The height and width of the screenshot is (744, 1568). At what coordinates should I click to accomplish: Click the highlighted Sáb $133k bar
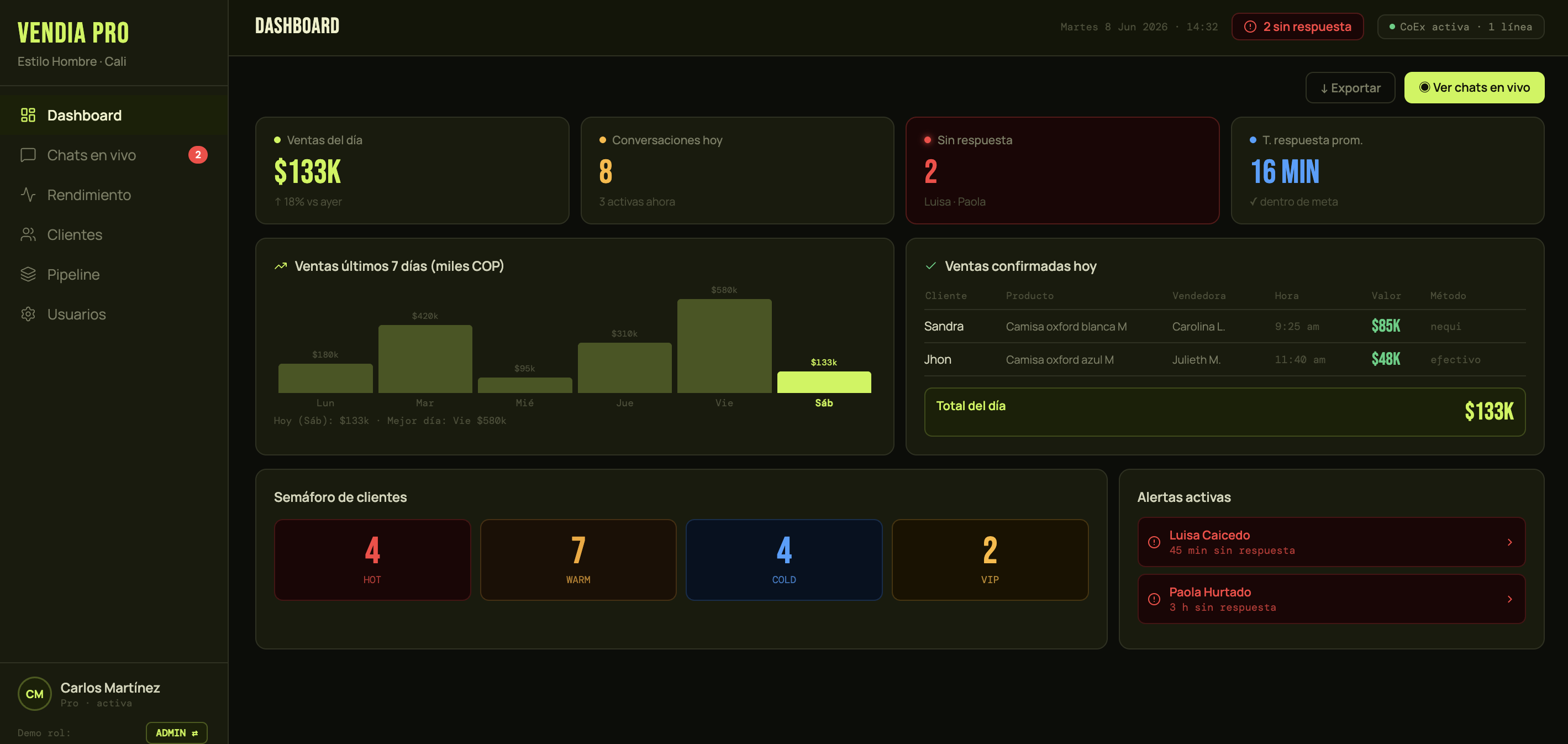coord(824,382)
